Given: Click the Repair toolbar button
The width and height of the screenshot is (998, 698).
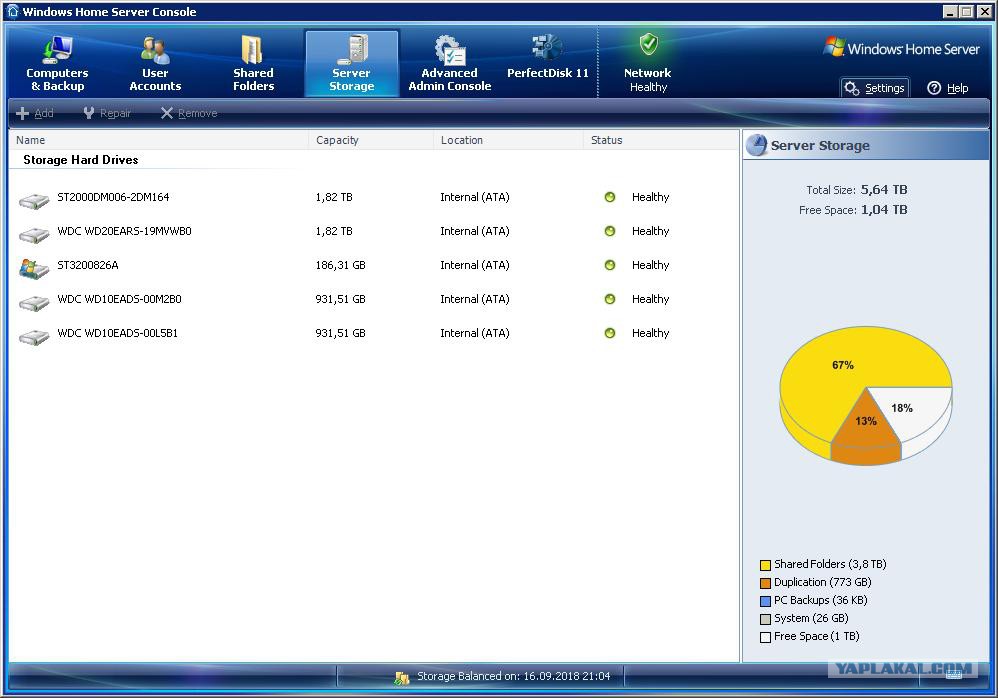Looking at the screenshot, I should [107, 113].
